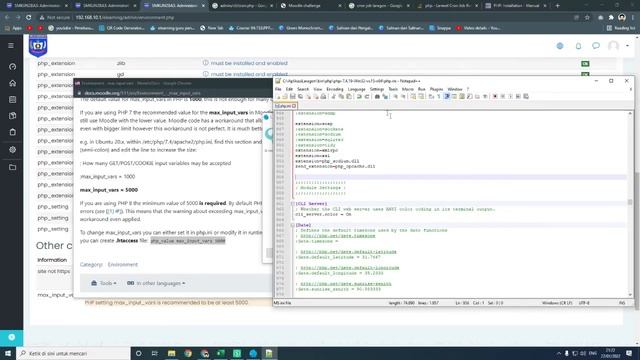Click Save icon in Notepad++ toolbar
Image resolution: width=640 pixels, height=360 pixels.
point(293,96)
